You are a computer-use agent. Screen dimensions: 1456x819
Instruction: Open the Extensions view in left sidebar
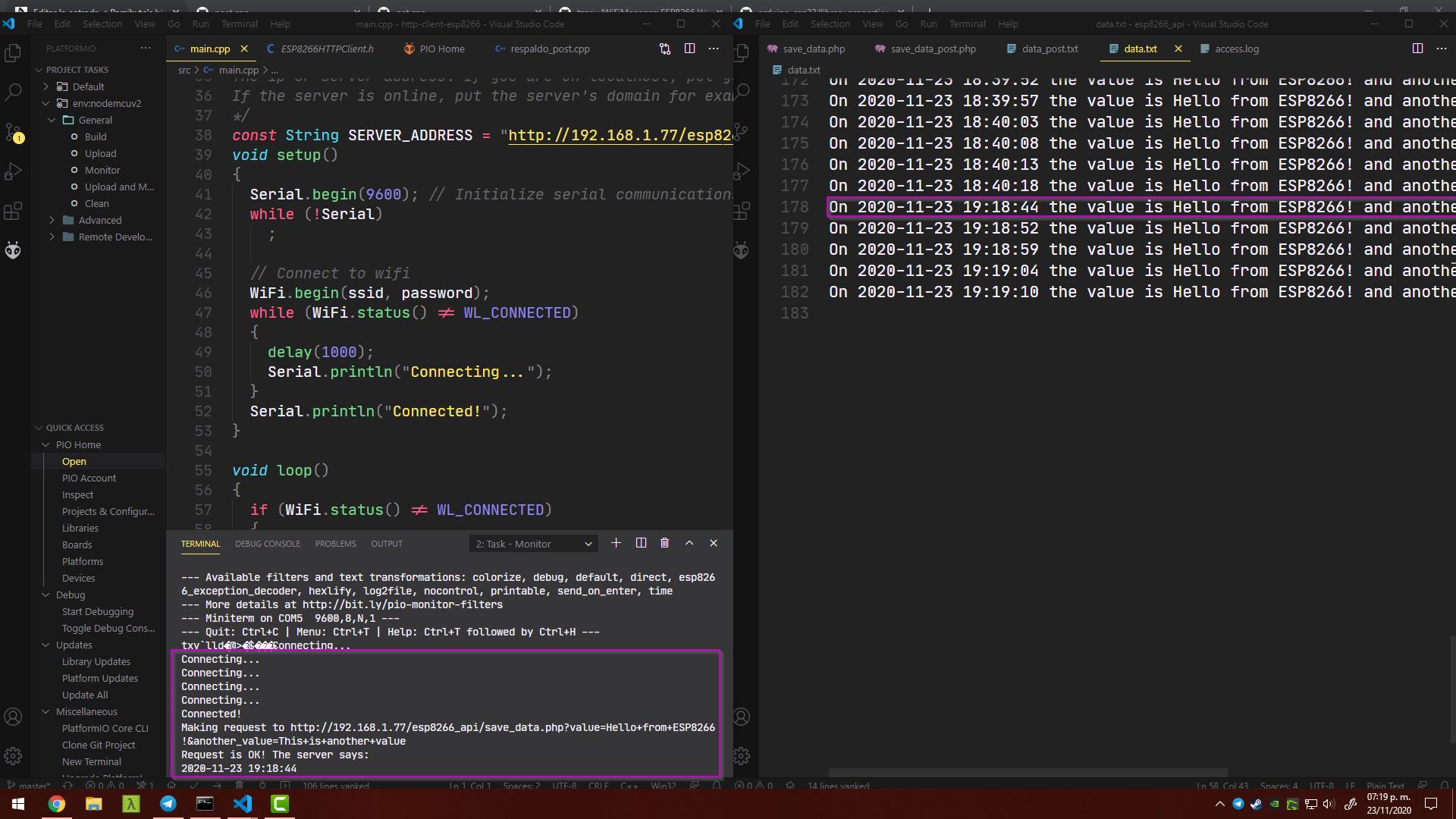tap(13, 212)
